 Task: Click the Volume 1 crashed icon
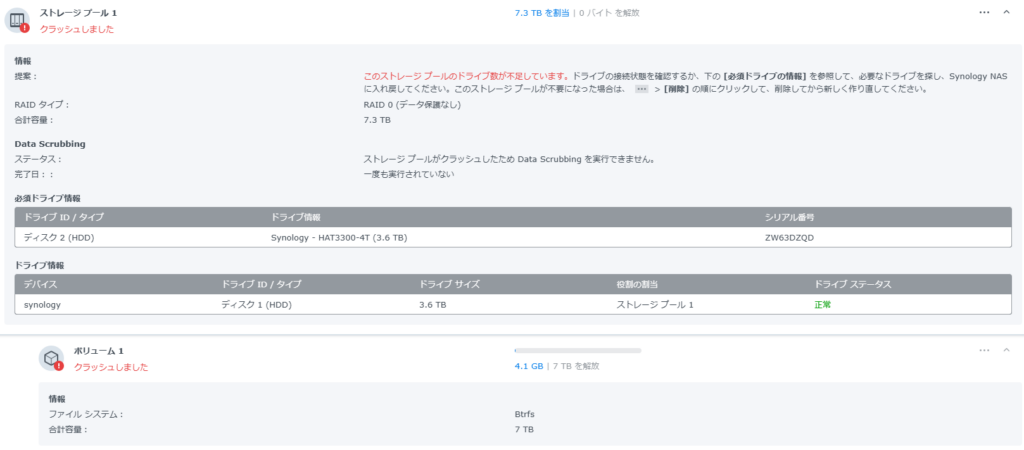tap(52, 358)
